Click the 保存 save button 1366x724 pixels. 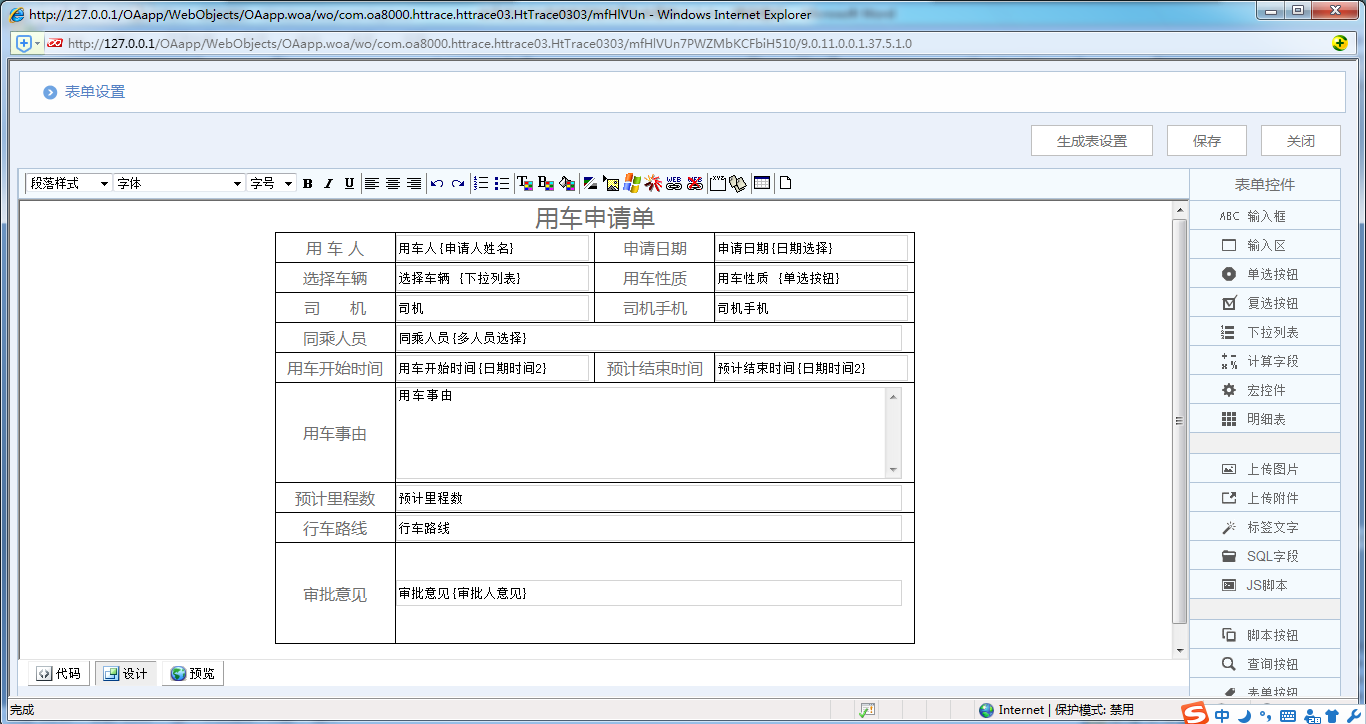point(1207,141)
